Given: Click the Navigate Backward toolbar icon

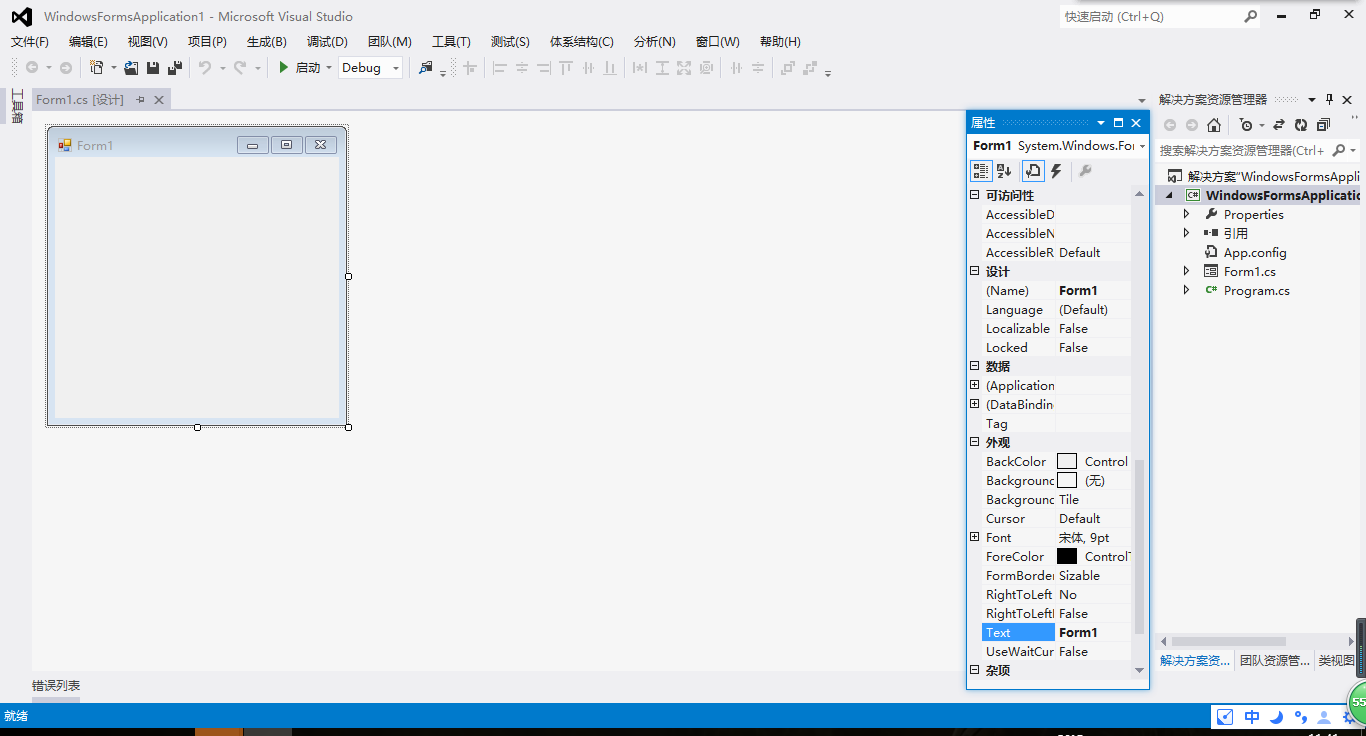Looking at the screenshot, I should click(32, 68).
